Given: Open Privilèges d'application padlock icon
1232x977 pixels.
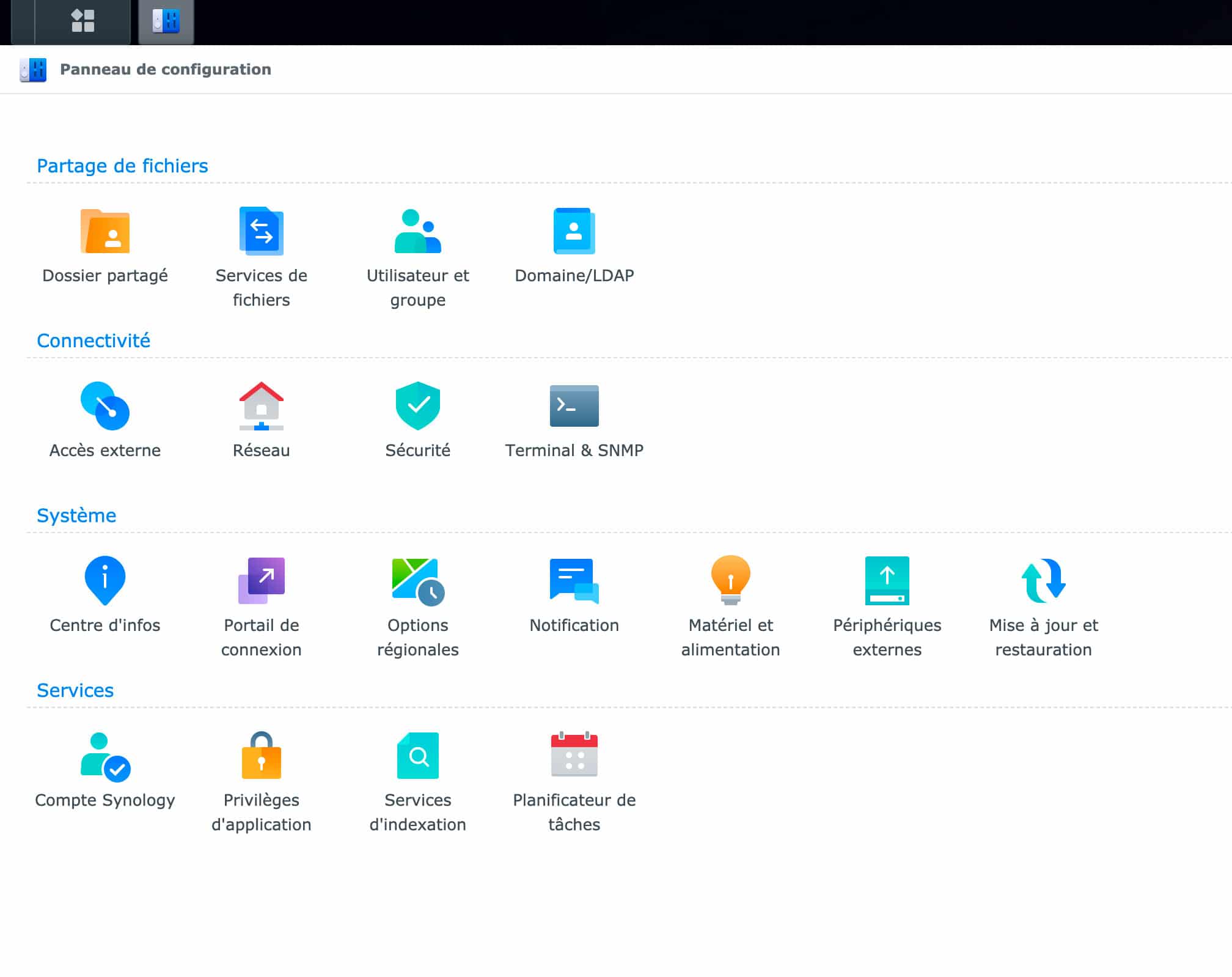Looking at the screenshot, I should click(262, 756).
